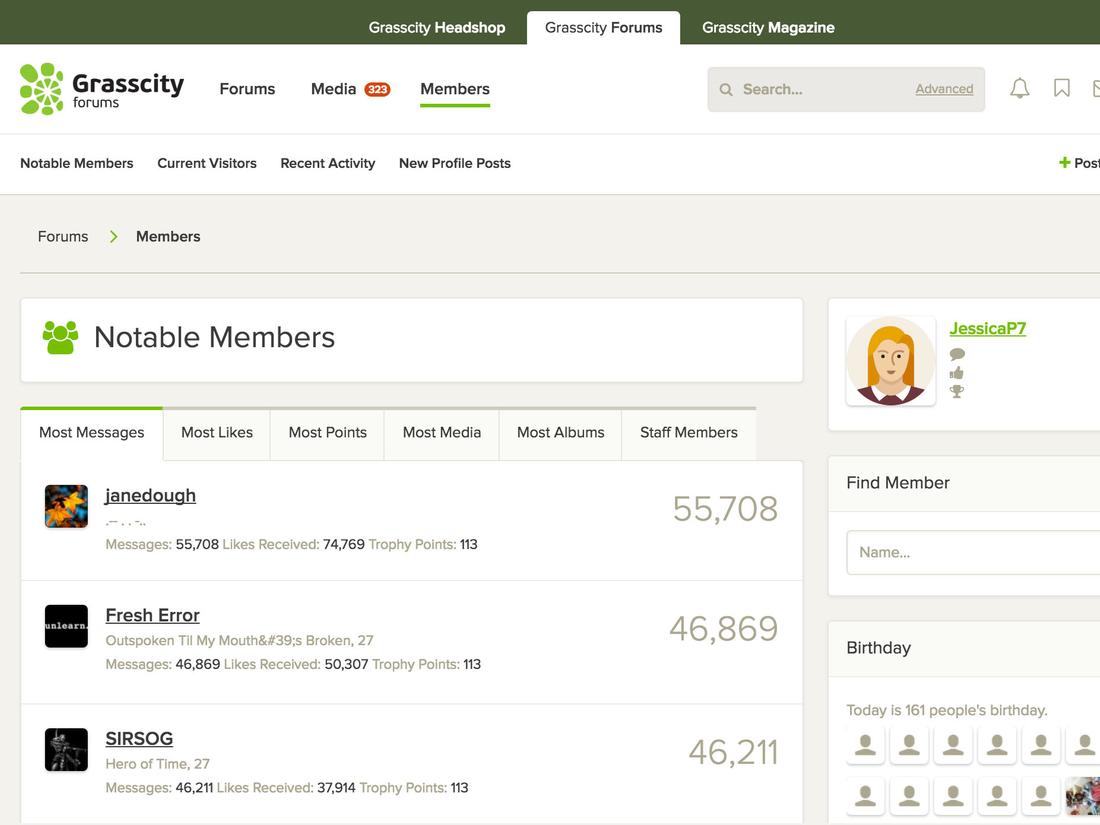This screenshot has height=825, width=1100.
Task: Switch to the Most Likes tab
Action: (x=217, y=433)
